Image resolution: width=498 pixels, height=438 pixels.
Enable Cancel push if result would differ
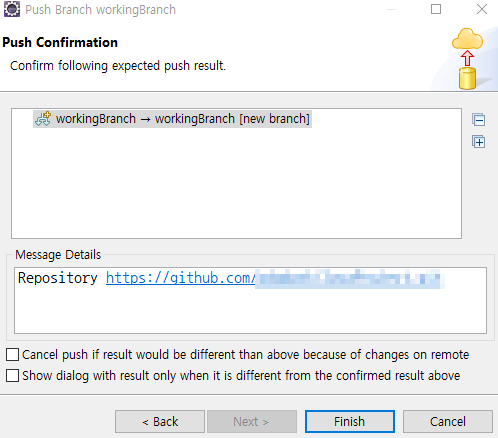tap(12, 355)
